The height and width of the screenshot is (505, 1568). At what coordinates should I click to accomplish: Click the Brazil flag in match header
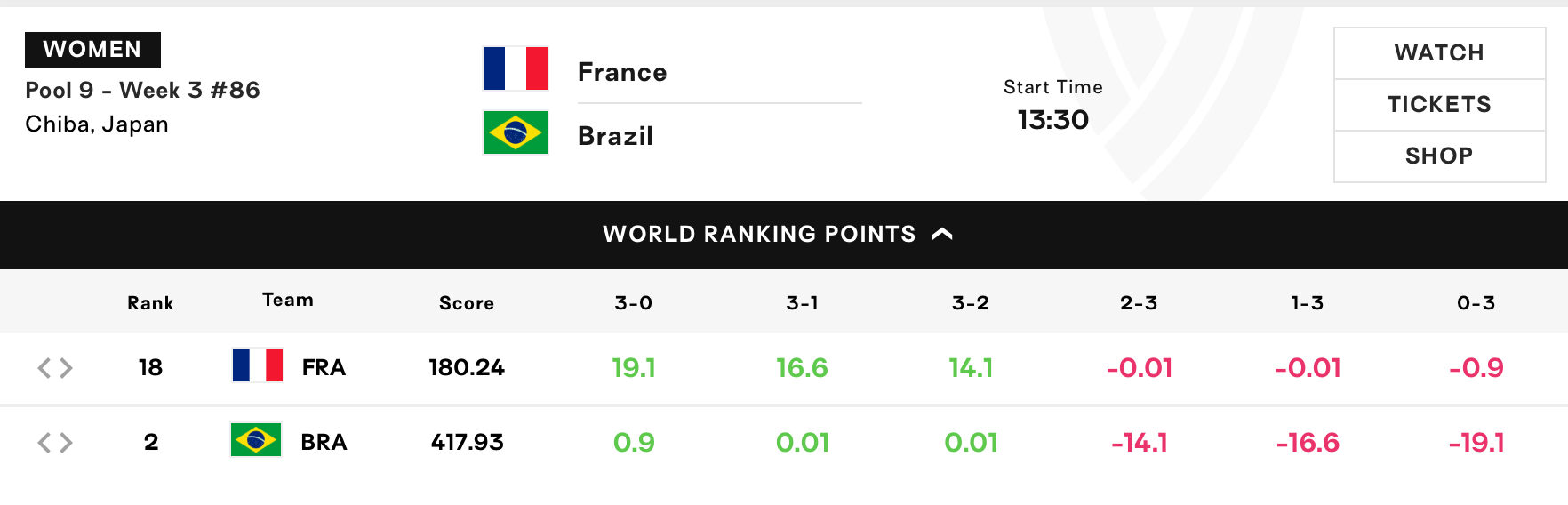516,132
